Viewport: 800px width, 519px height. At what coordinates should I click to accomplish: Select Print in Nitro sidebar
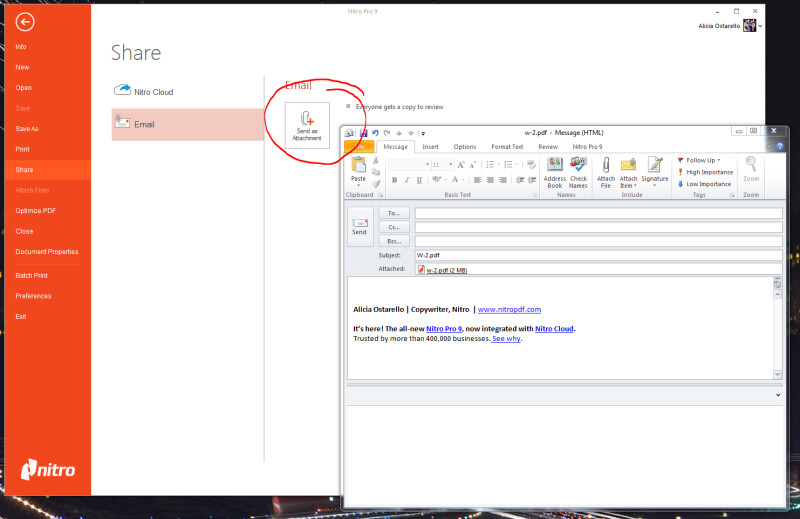click(22, 149)
